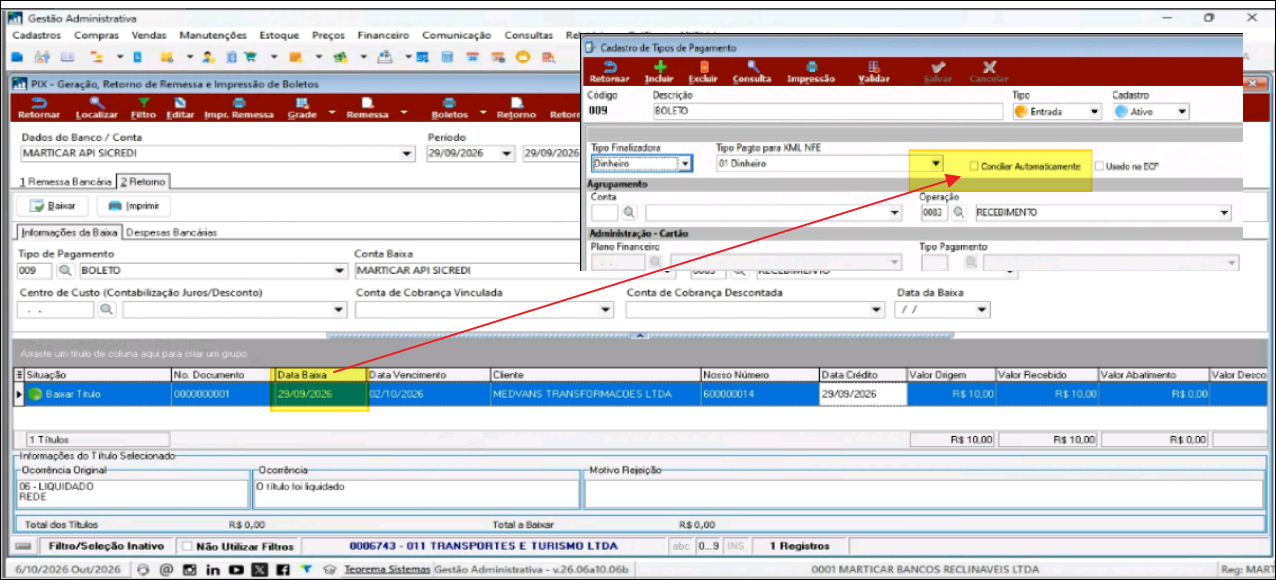
Task: Select the Data Baixa cell 29/09/2026
Action: 321,394
